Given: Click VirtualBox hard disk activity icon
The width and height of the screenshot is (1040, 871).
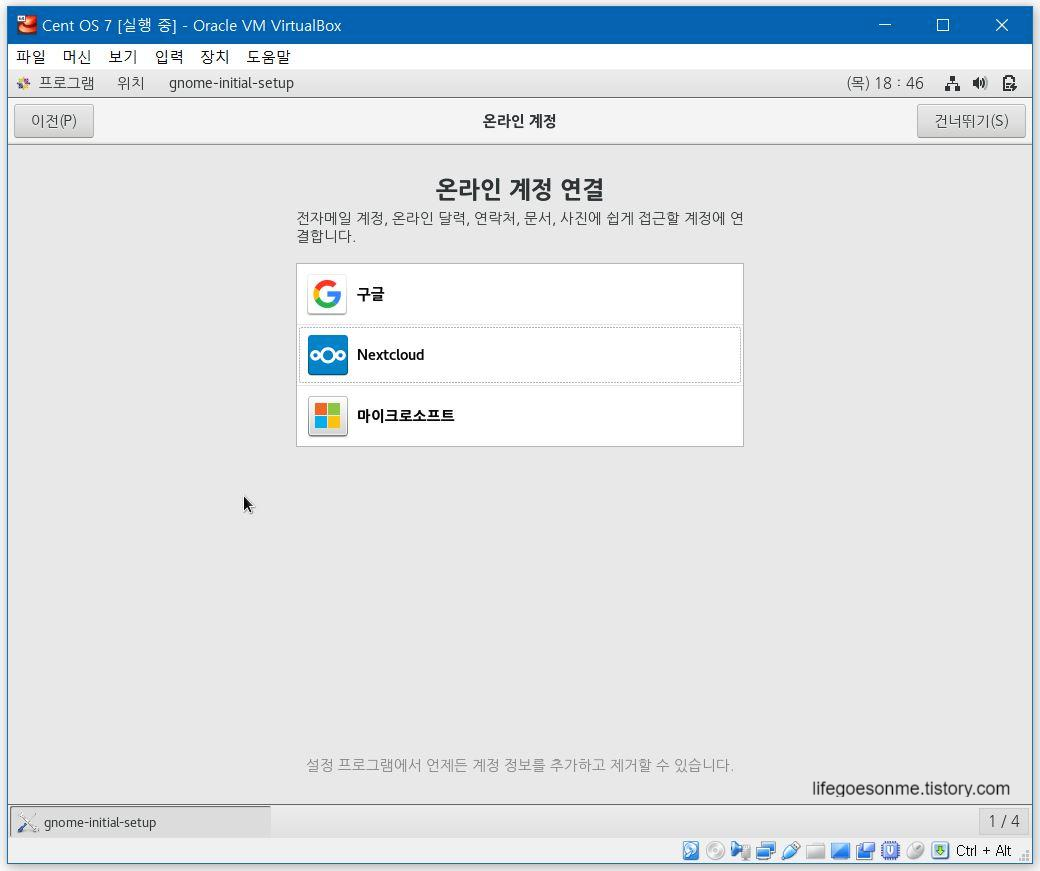Looking at the screenshot, I should pos(690,850).
